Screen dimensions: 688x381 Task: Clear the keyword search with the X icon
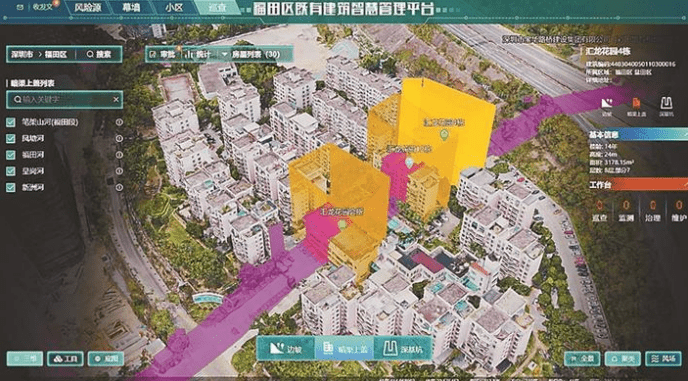116,100
